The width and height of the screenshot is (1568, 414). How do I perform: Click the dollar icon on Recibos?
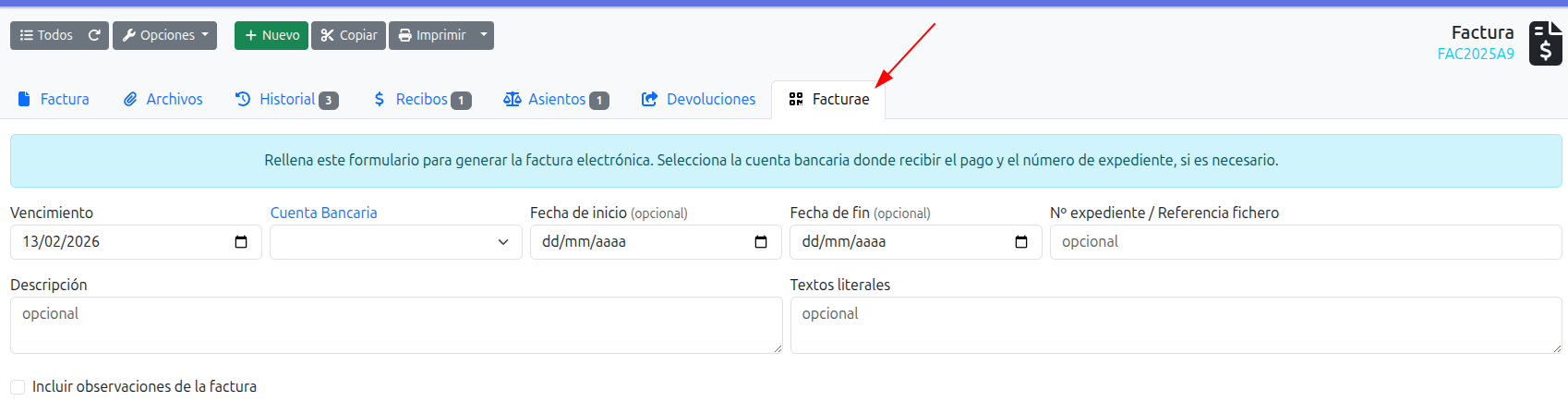click(x=380, y=99)
